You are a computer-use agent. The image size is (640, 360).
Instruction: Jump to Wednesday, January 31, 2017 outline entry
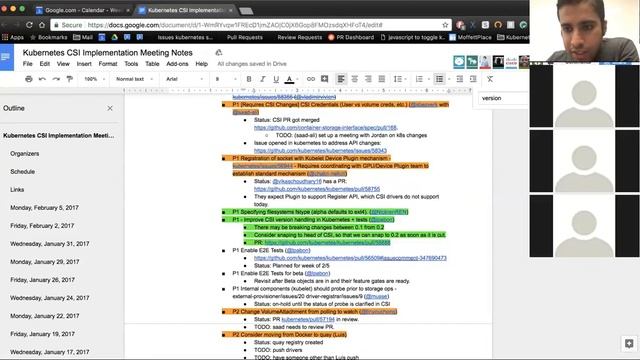[x=49, y=244]
